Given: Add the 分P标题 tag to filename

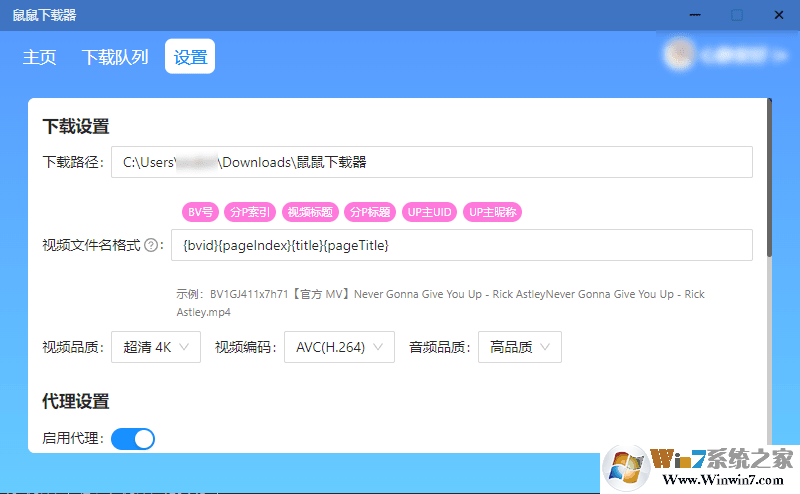Looking at the screenshot, I should click(x=369, y=212).
